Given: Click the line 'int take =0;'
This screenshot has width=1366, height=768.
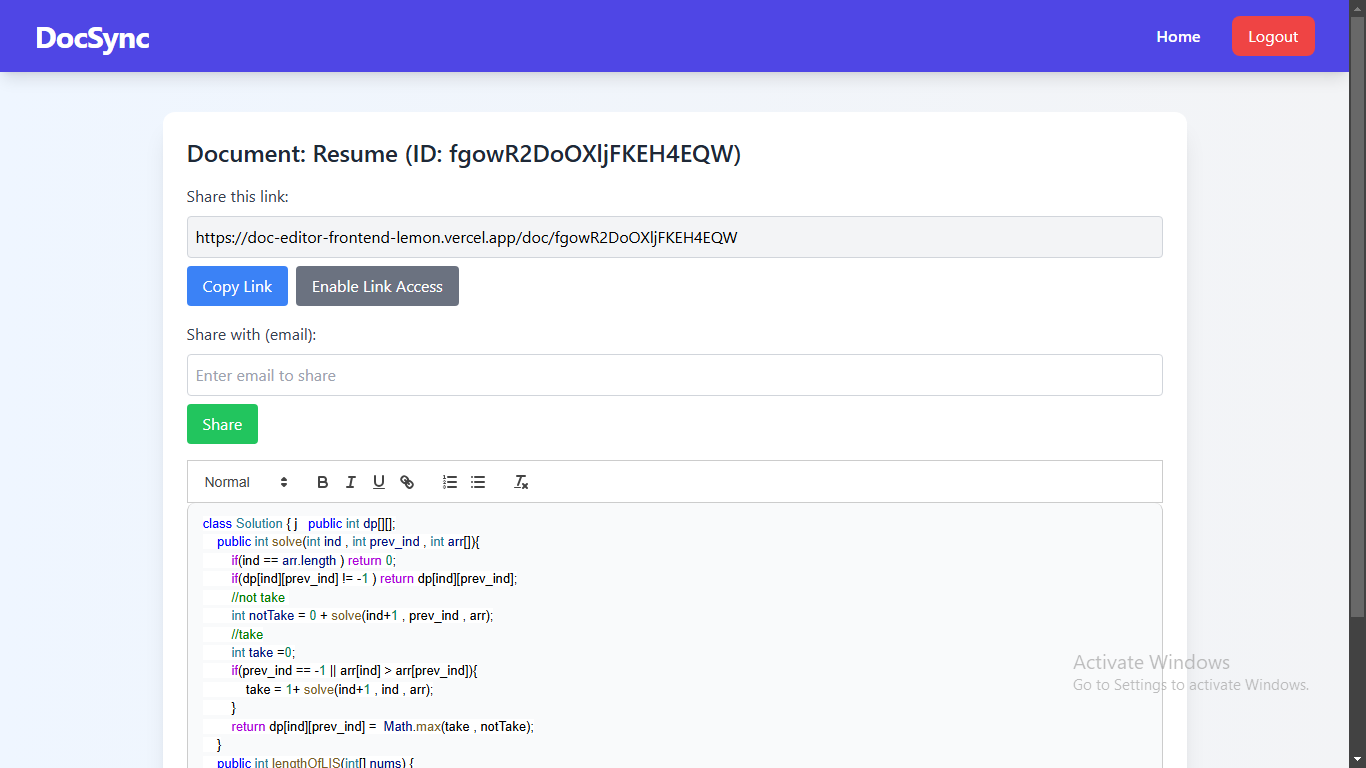Looking at the screenshot, I should 263,653.
